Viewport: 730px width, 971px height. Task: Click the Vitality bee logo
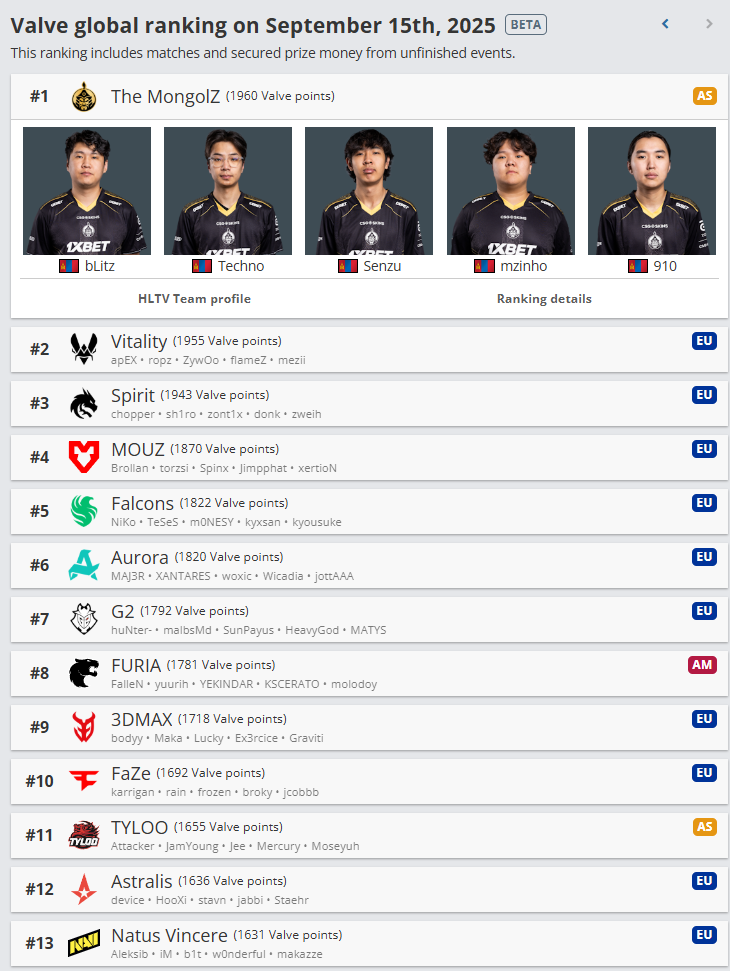click(84, 349)
